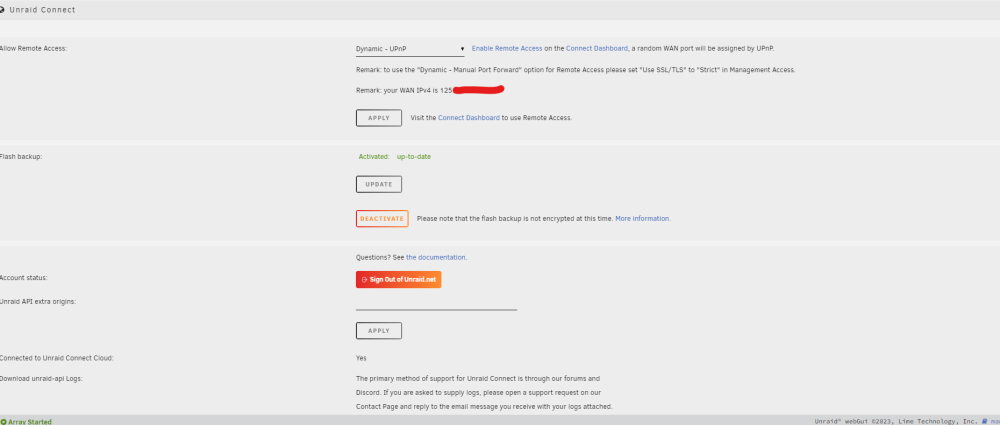Sign out of Unraid.net

tap(399, 280)
